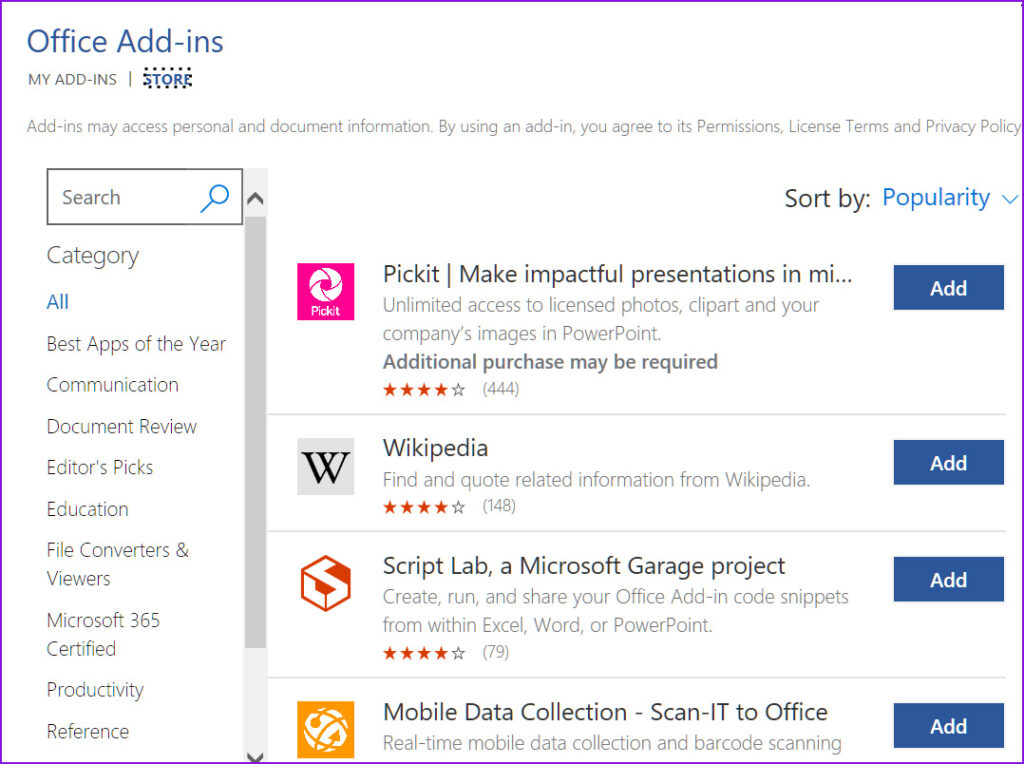Viewport: 1024px width, 764px height.
Task: Click the search magnifier icon
Action: (213, 197)
